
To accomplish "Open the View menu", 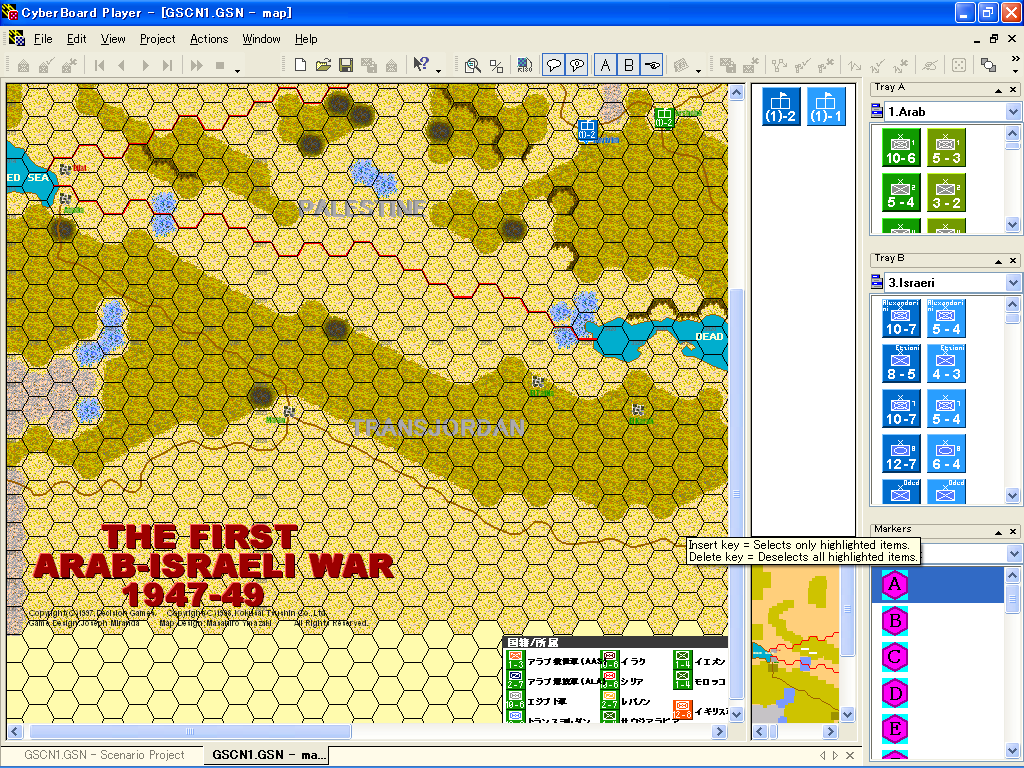I will click(113, 39).
